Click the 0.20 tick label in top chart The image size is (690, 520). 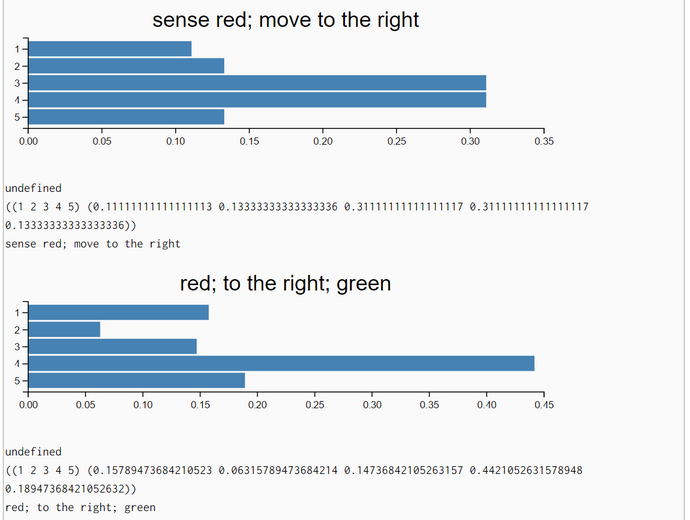pyautogui.click(x=323, y=141)
